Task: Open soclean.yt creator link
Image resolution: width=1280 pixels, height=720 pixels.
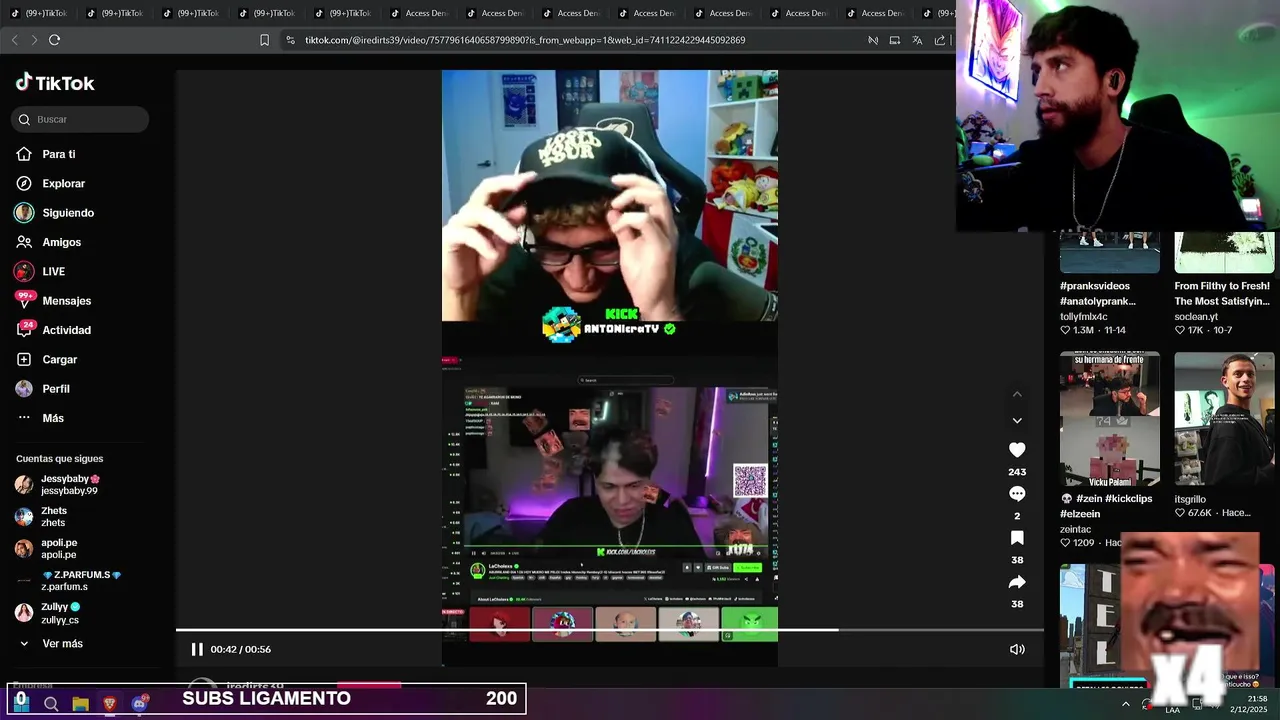Action: [x=1196, y=317]
